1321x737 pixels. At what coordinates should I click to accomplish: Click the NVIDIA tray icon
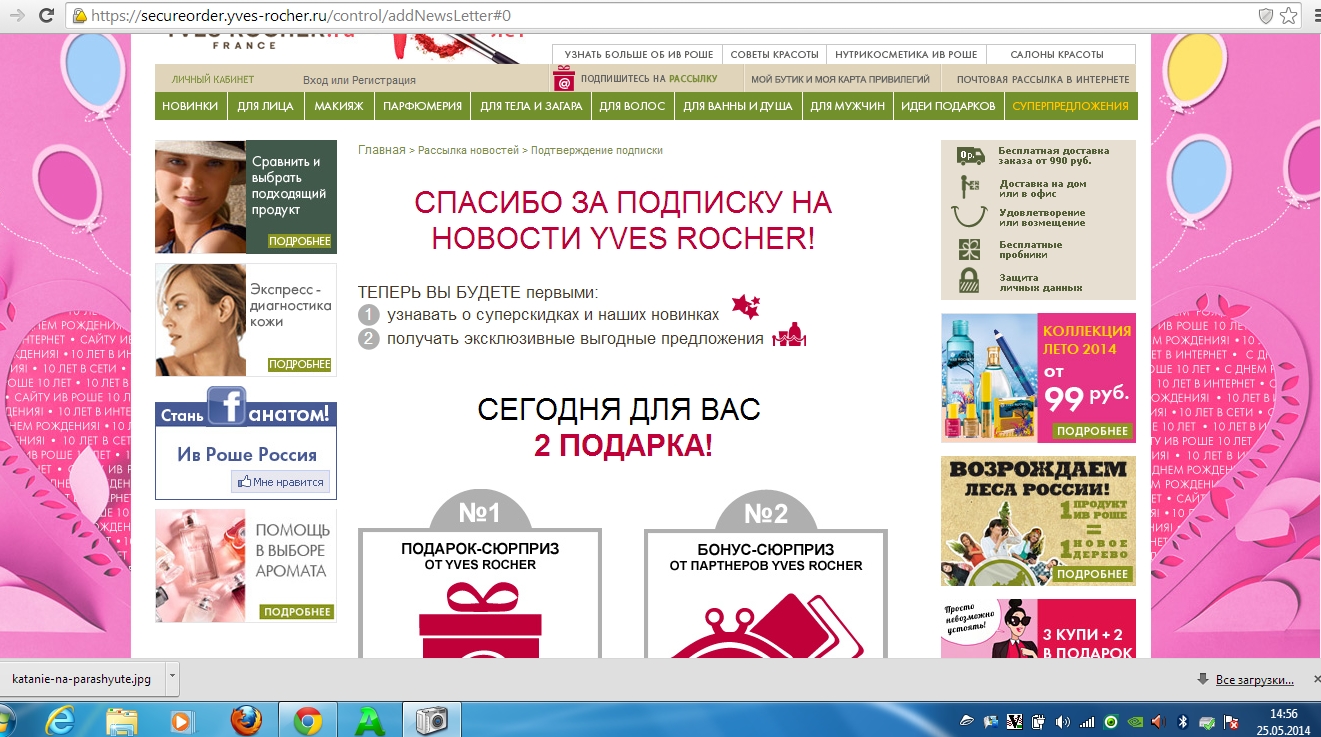tap(1134, 721)
